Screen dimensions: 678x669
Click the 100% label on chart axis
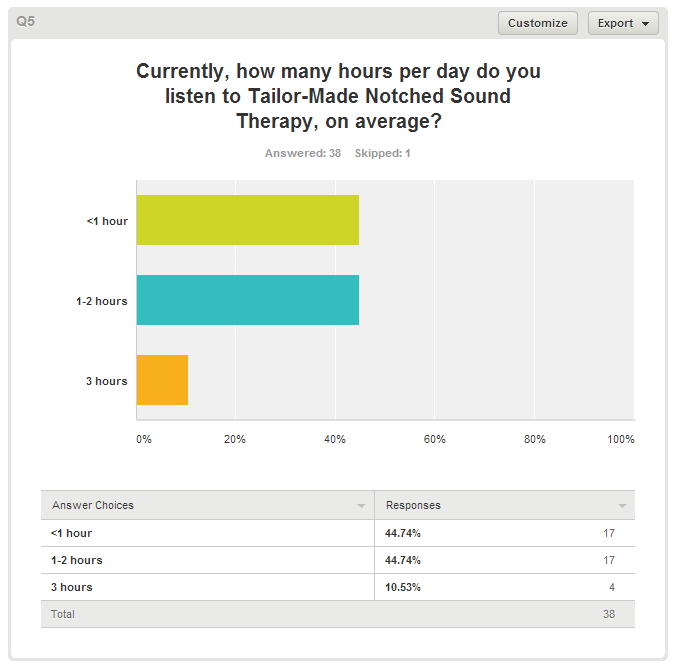tap(620, 439)
